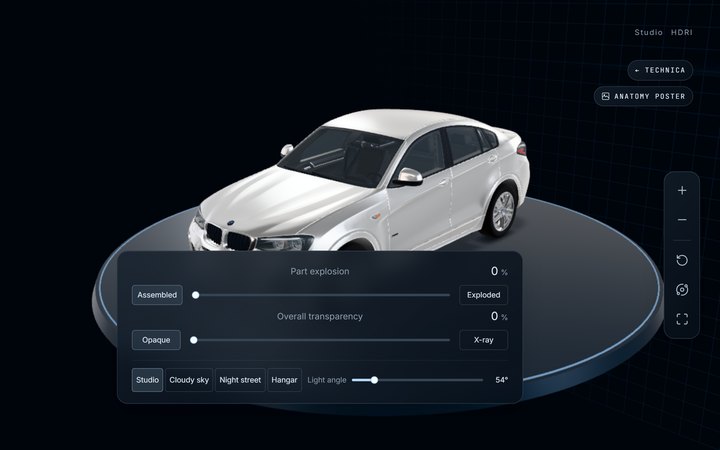The height and width of the screenshot is (450, 720).
Task: Zoom in with the plus icon
Action: [x=682, y=190]
